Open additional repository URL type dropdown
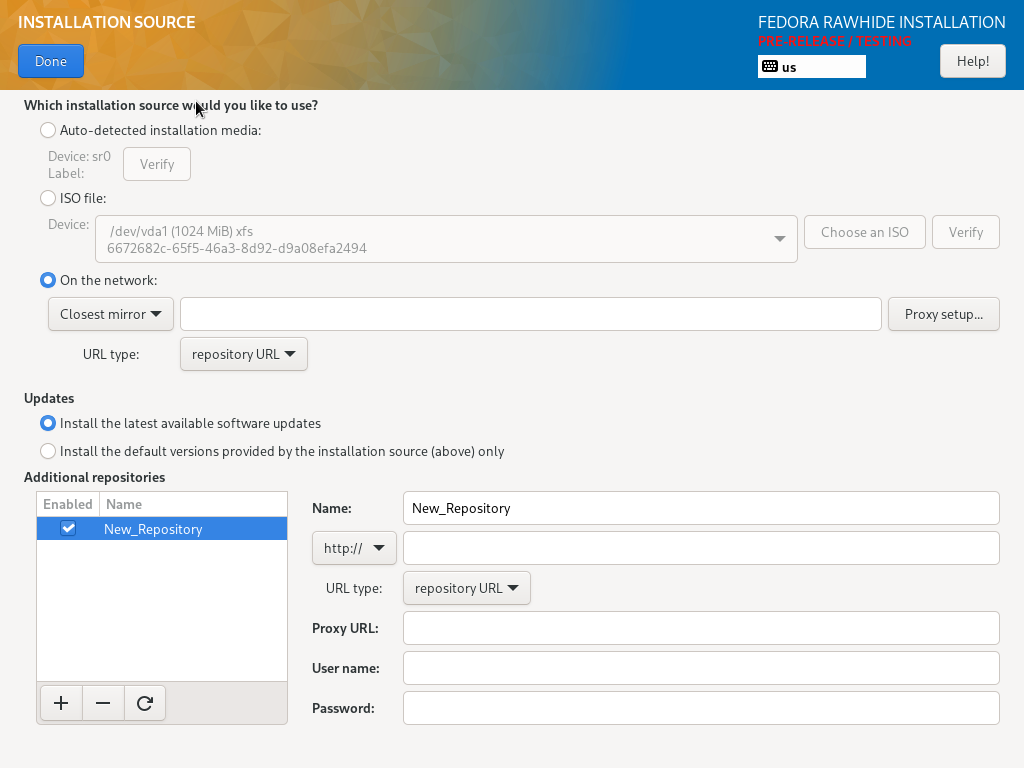This screenshot has height=768, width=1024. pos(466,588)
